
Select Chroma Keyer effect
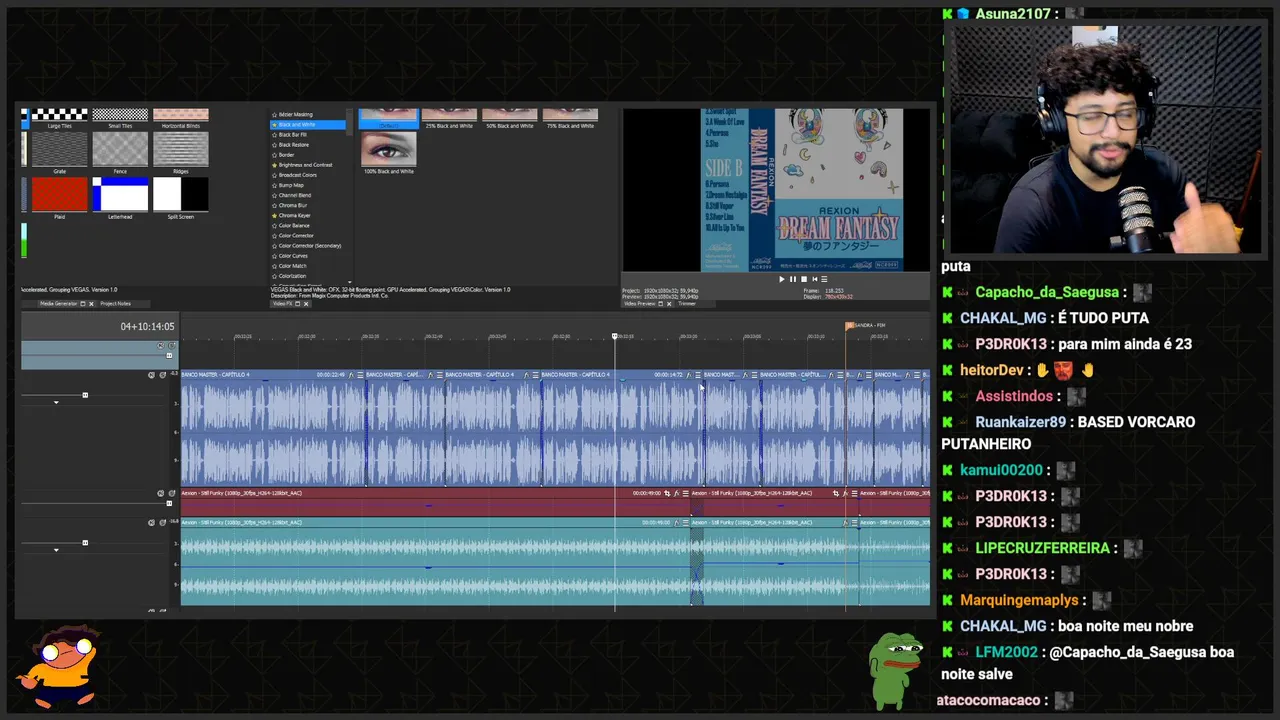coord(295,215)
